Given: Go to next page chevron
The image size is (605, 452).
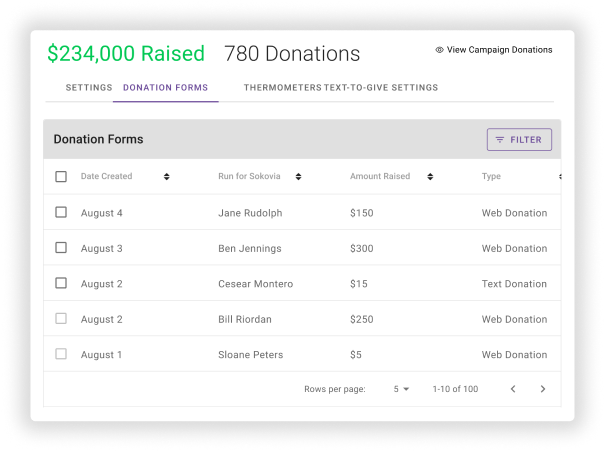Looking at the screenshot, I should click(x=543, y=389).
